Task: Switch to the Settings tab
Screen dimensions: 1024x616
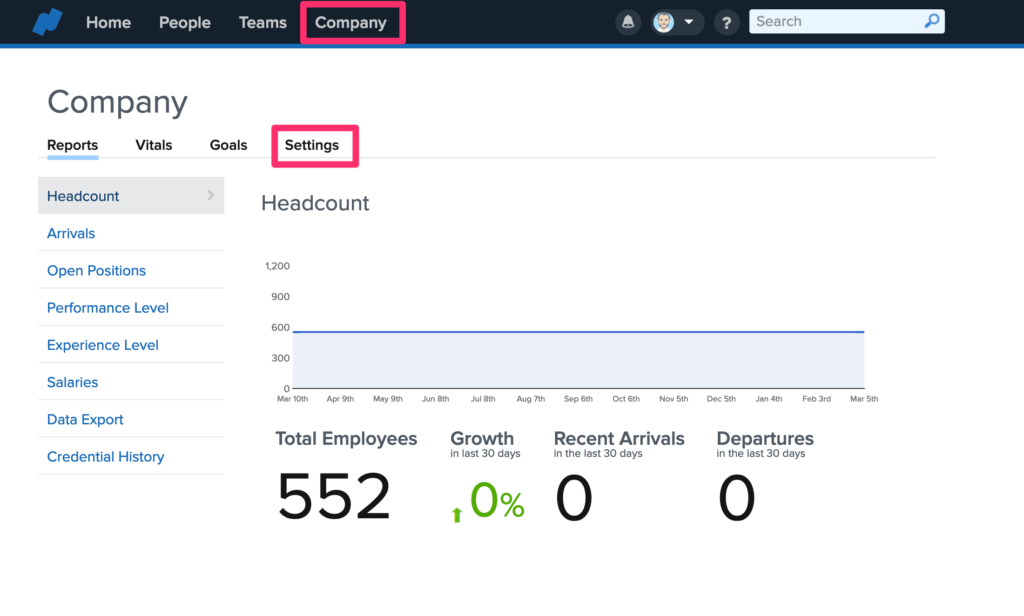Action: pyautogui.click(x=312, y=145)
